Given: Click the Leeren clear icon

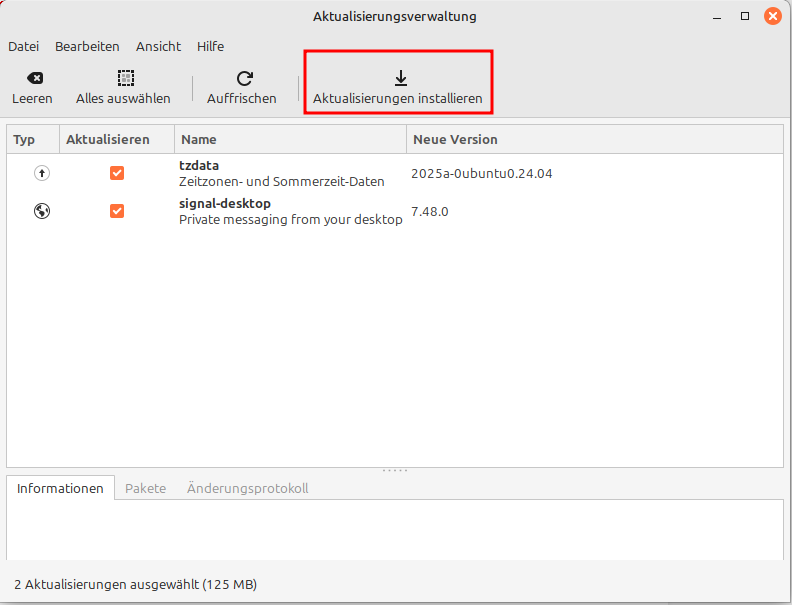Looking at the screenshot, I should (34, 78).
